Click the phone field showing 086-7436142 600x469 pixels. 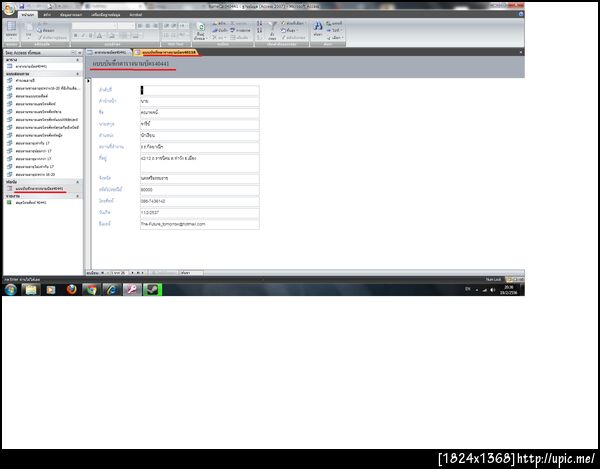(x=199, y=201)
